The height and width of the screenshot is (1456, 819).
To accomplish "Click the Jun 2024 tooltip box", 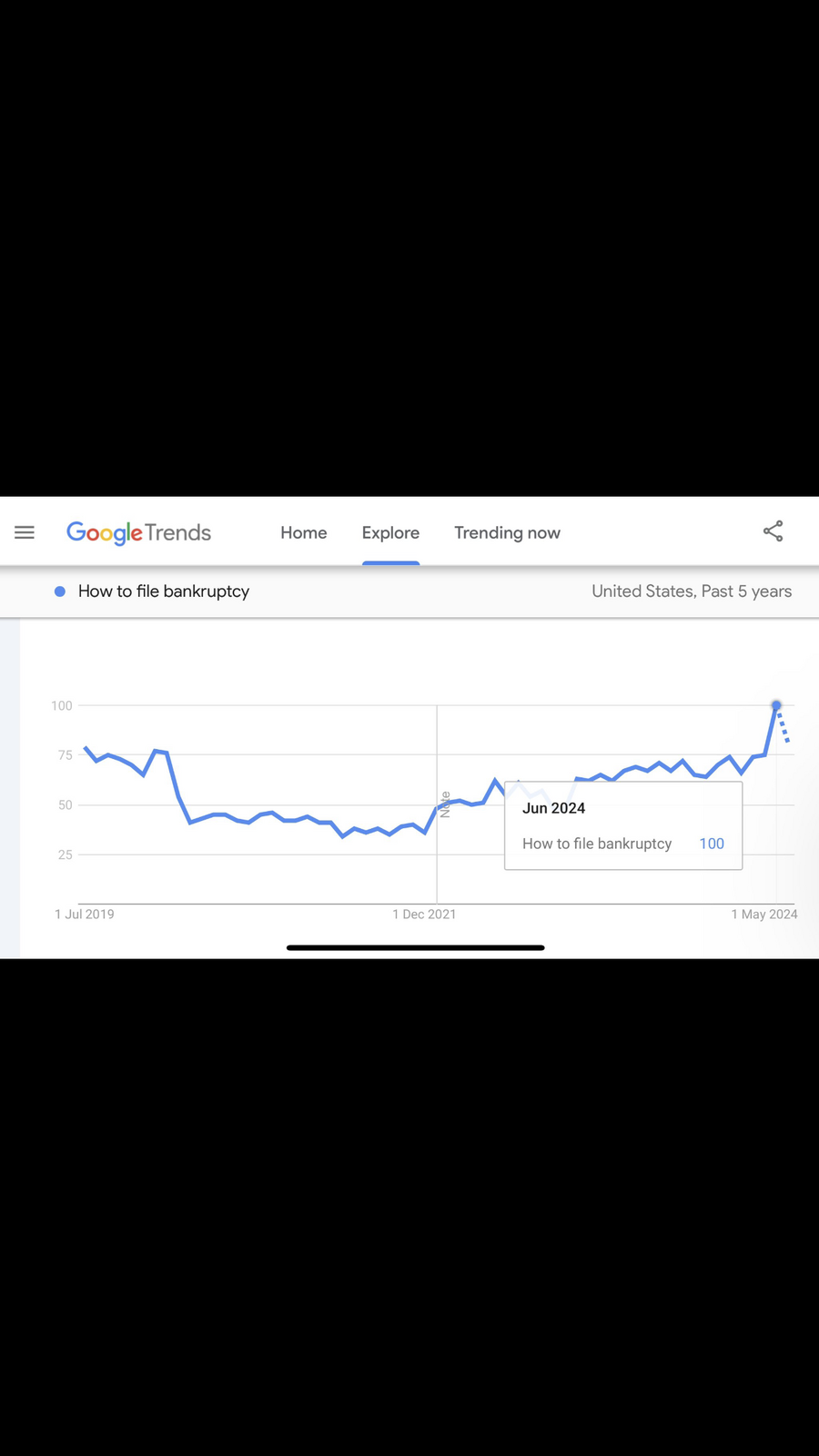I will pyautogui.click(x=623, y=825).
